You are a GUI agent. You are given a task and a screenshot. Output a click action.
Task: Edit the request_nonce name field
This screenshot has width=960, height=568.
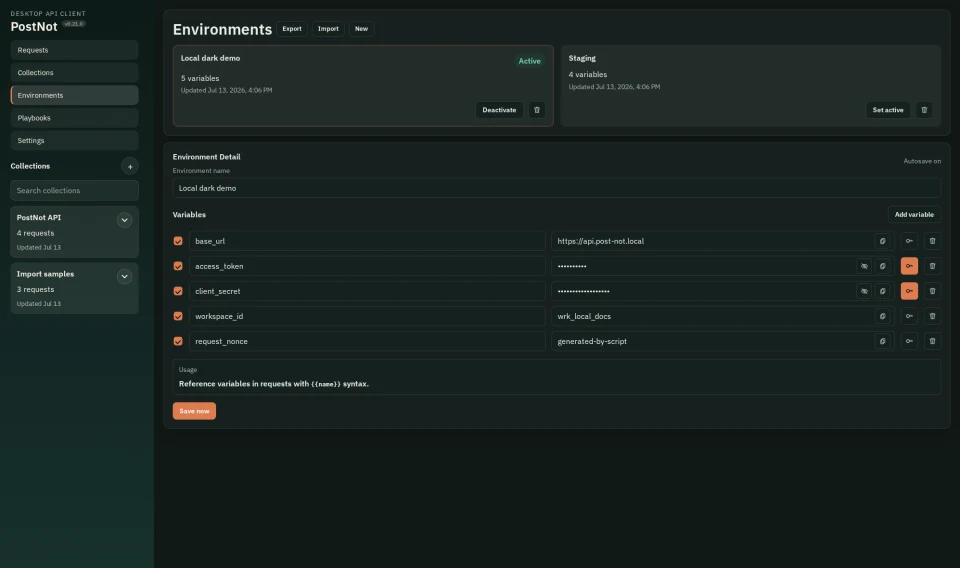tap(367, 342)
